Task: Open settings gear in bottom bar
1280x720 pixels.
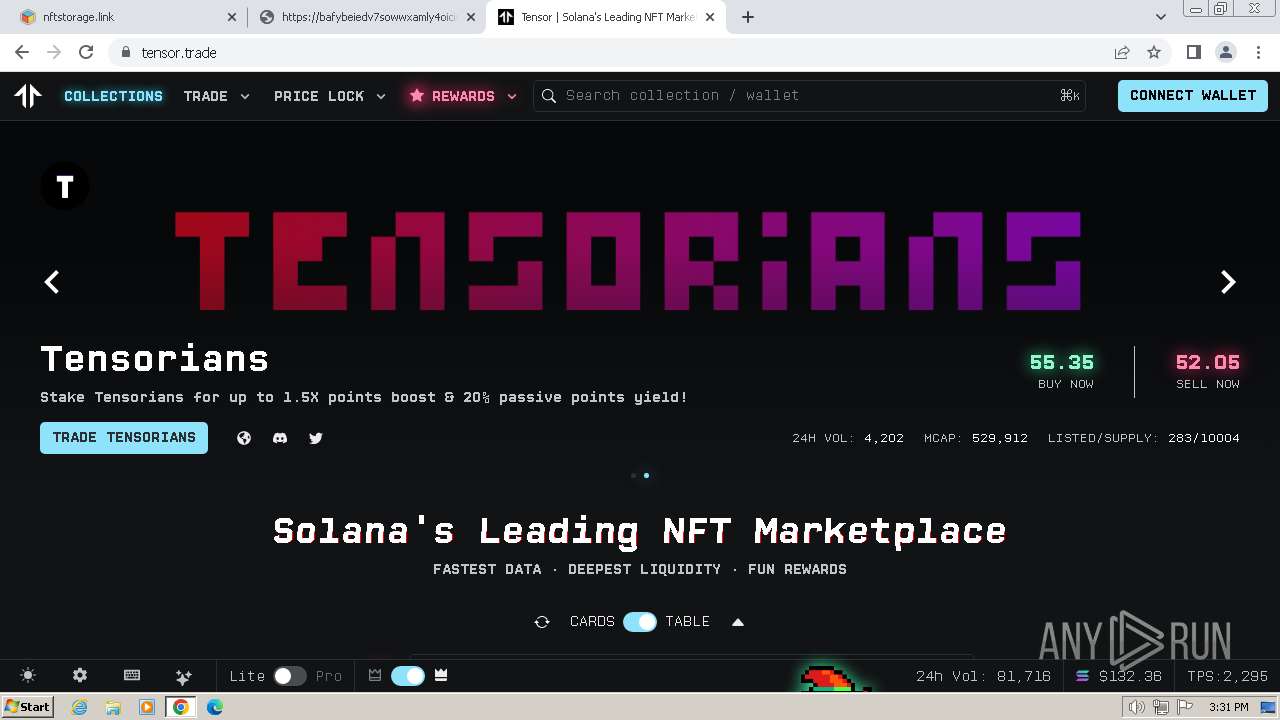Action: click(80, 676)
